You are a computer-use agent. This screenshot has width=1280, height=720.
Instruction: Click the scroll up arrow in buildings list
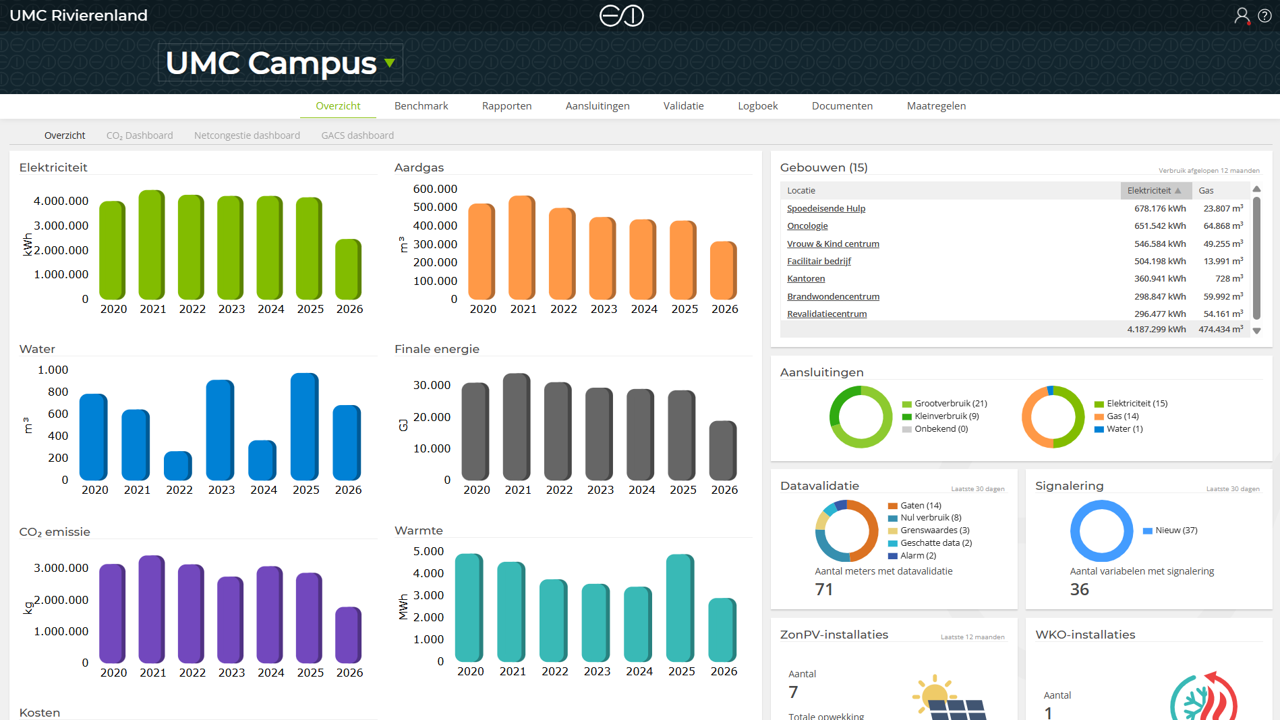[1257, 189]
